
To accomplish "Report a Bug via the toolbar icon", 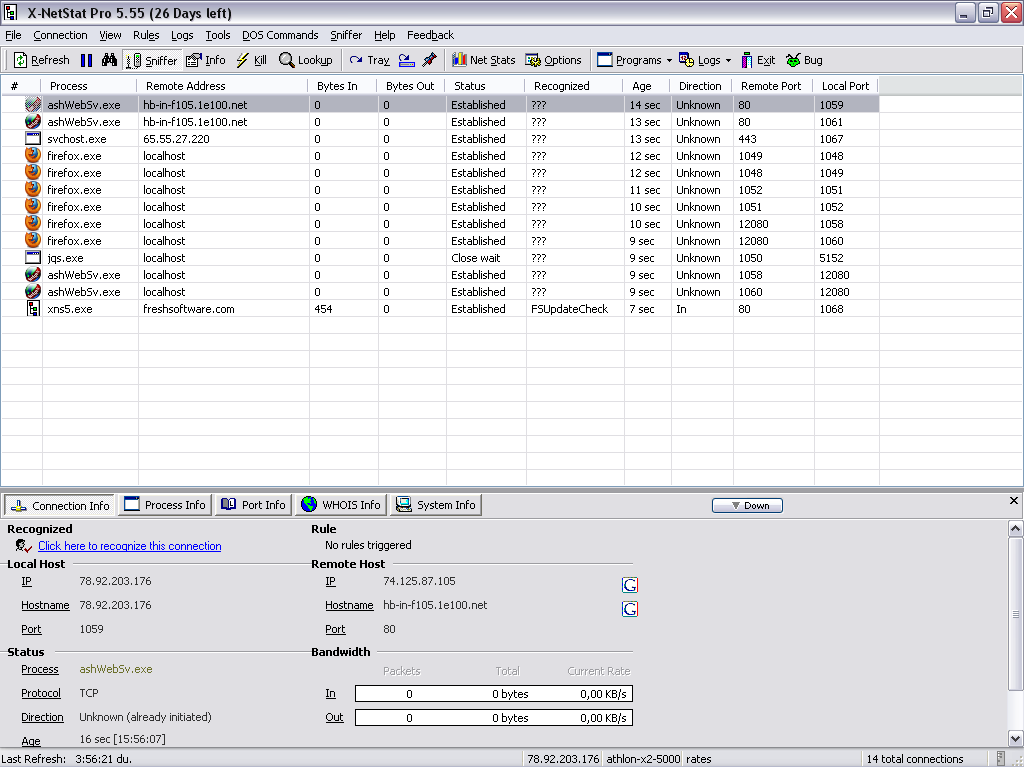I will coord(804,60).
